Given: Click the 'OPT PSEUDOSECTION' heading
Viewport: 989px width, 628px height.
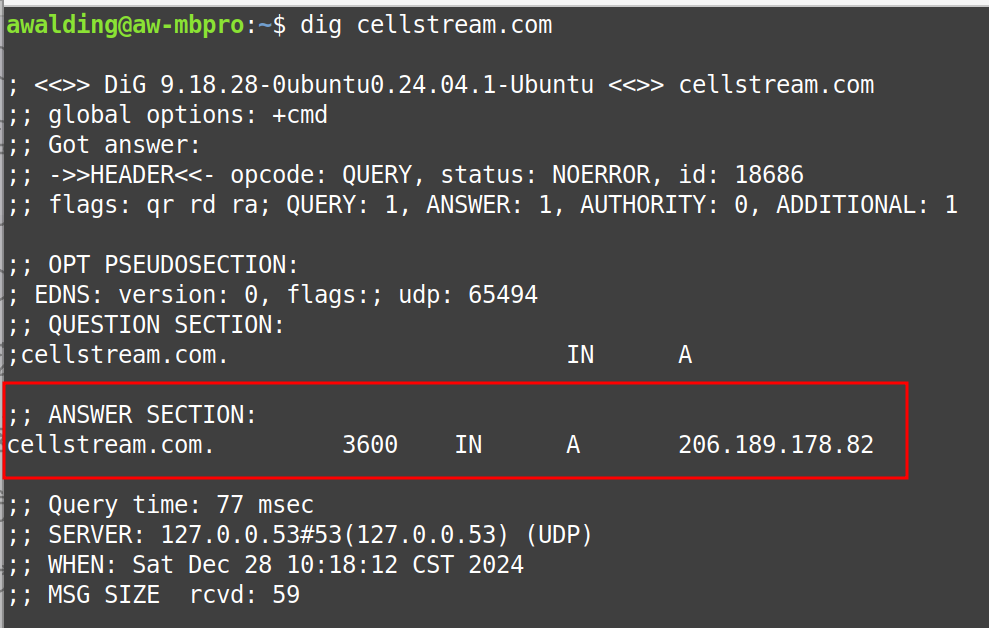Looking at the screenshot, I should (173, 265).
